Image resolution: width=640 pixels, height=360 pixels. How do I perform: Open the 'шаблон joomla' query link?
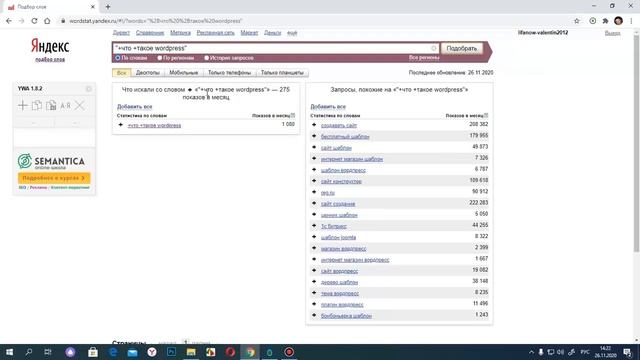click(338, 237)
